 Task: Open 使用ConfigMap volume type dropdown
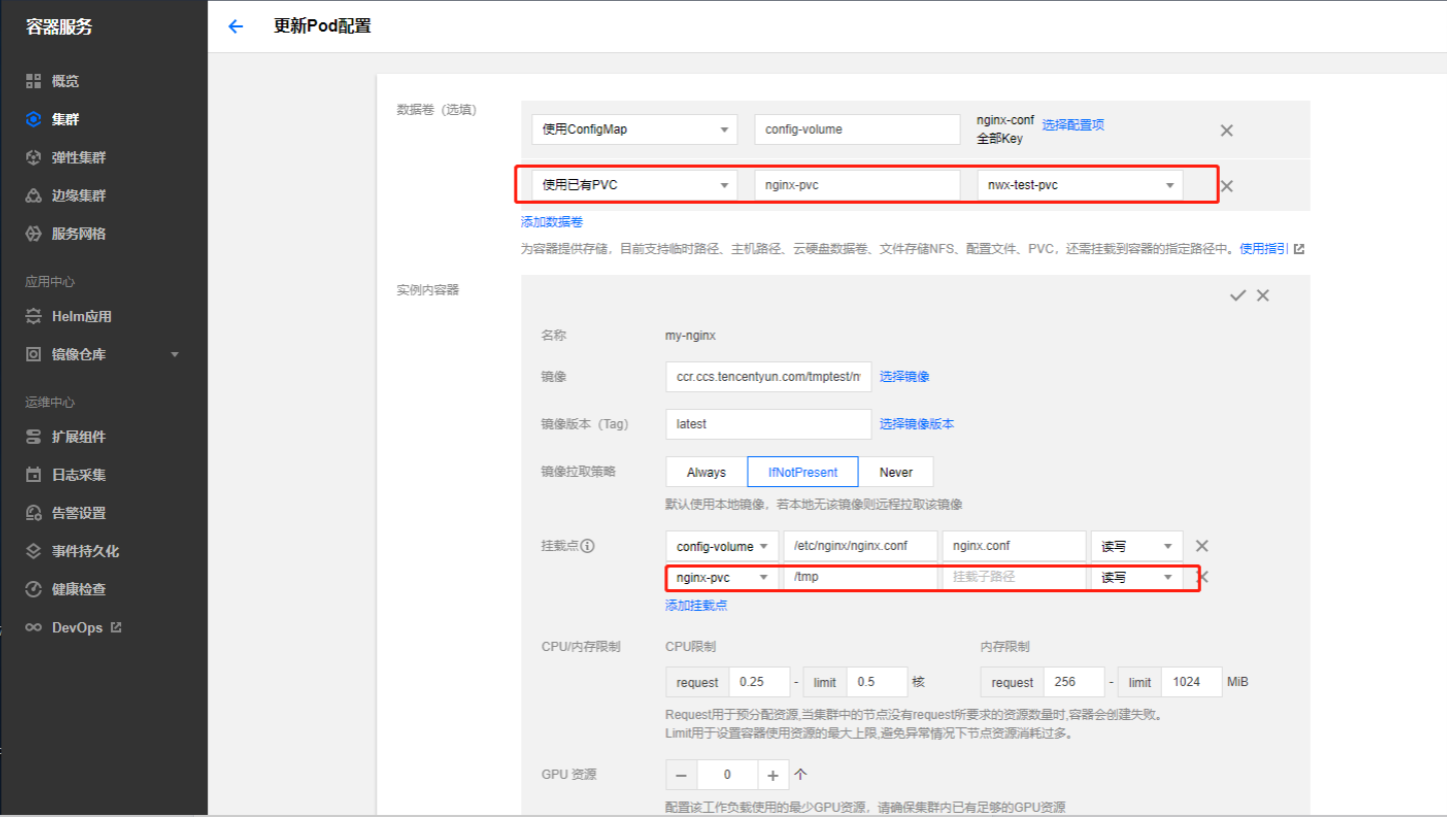pyautogui.click(x=634, y=129)
